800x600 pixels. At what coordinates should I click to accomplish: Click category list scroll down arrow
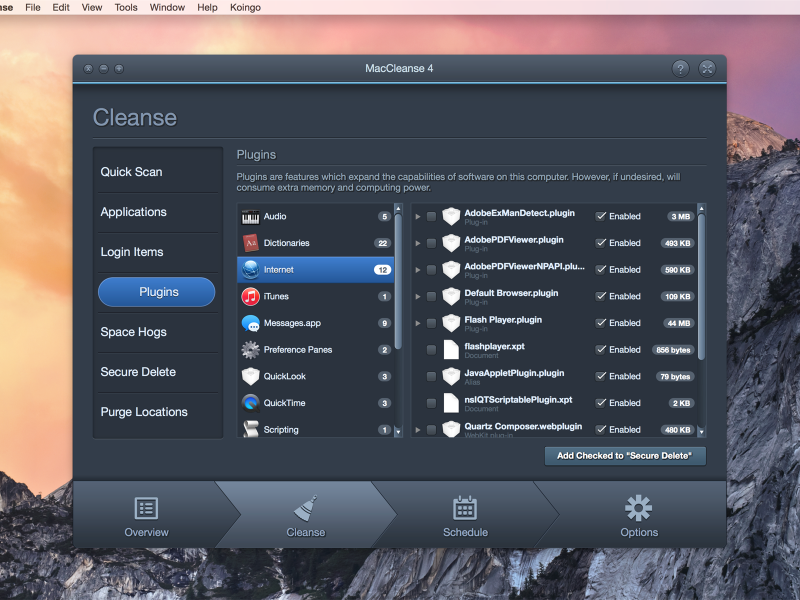(x=398, y=432)
